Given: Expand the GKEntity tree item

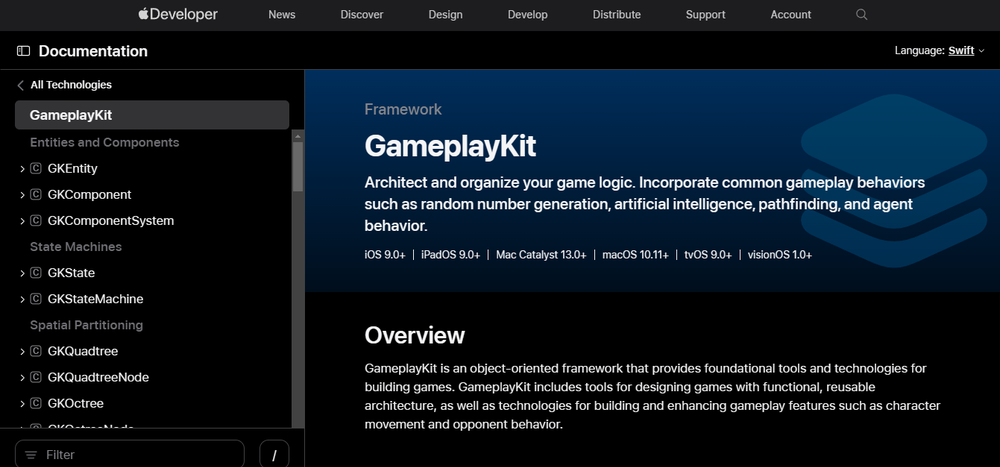Looking at the screenshot, I should [22, 168].
